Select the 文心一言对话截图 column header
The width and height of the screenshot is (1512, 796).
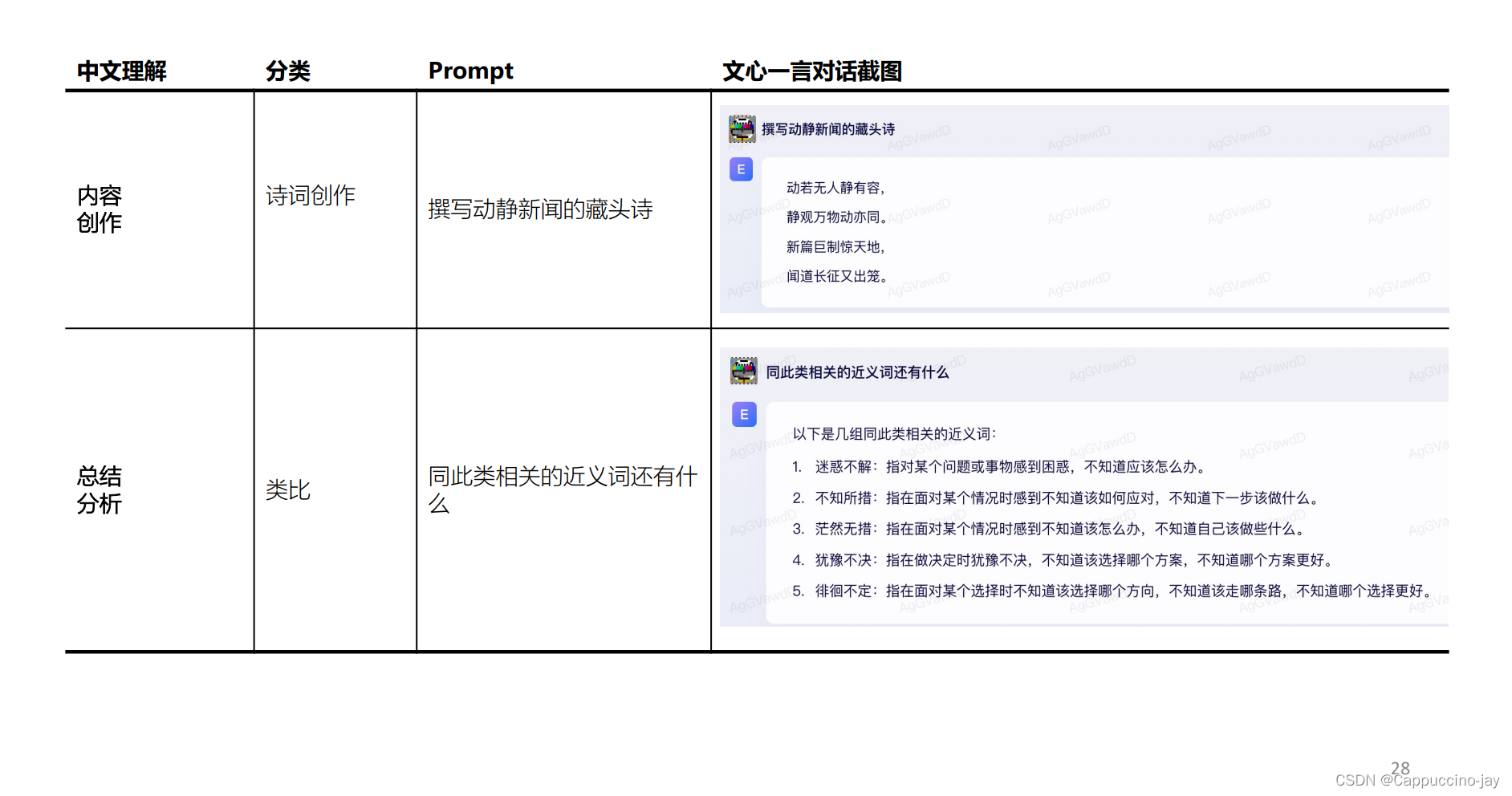[812, 71]
